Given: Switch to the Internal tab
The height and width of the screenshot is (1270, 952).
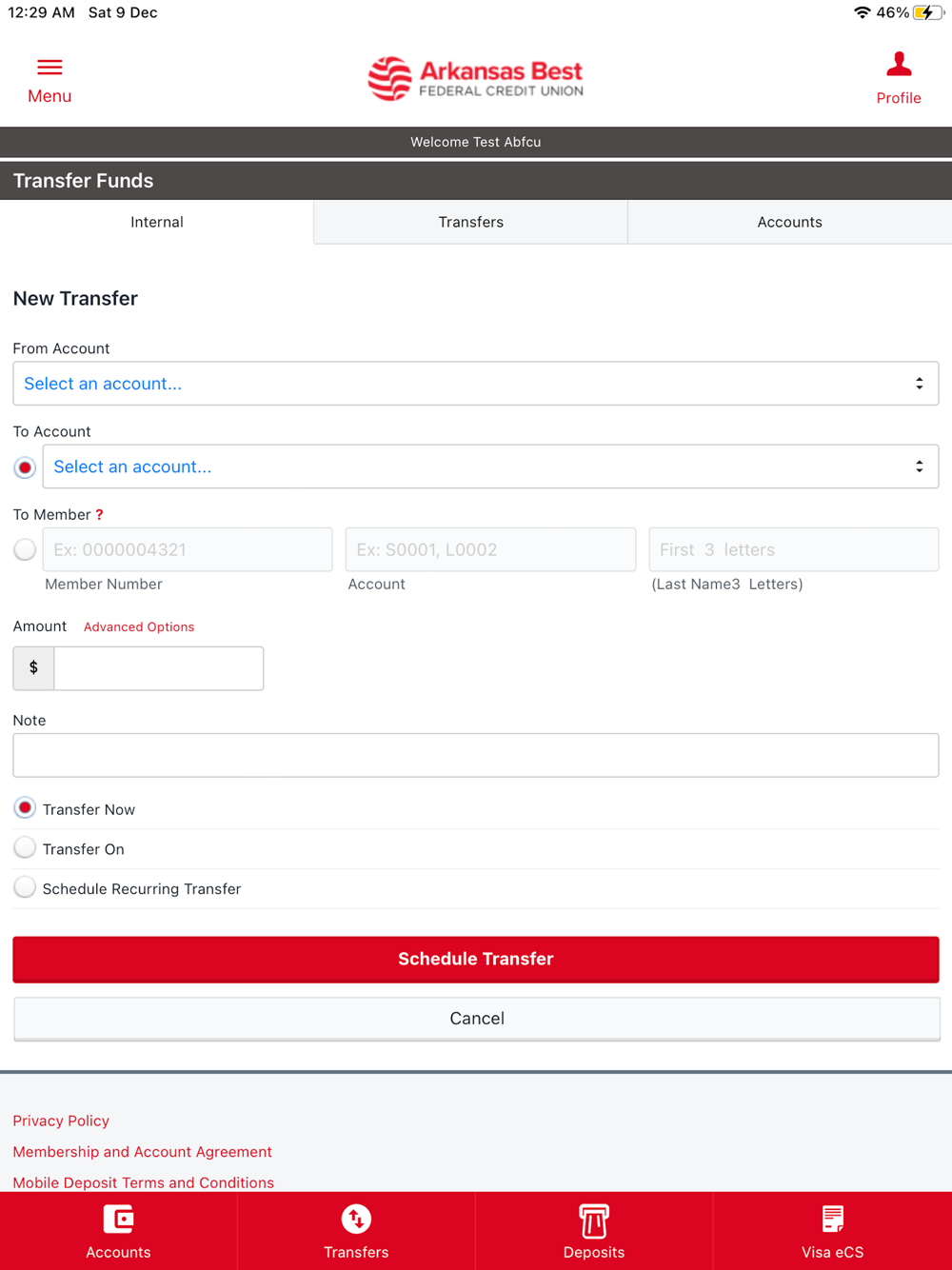Looking at the screenshot, I should coord(157,222).
